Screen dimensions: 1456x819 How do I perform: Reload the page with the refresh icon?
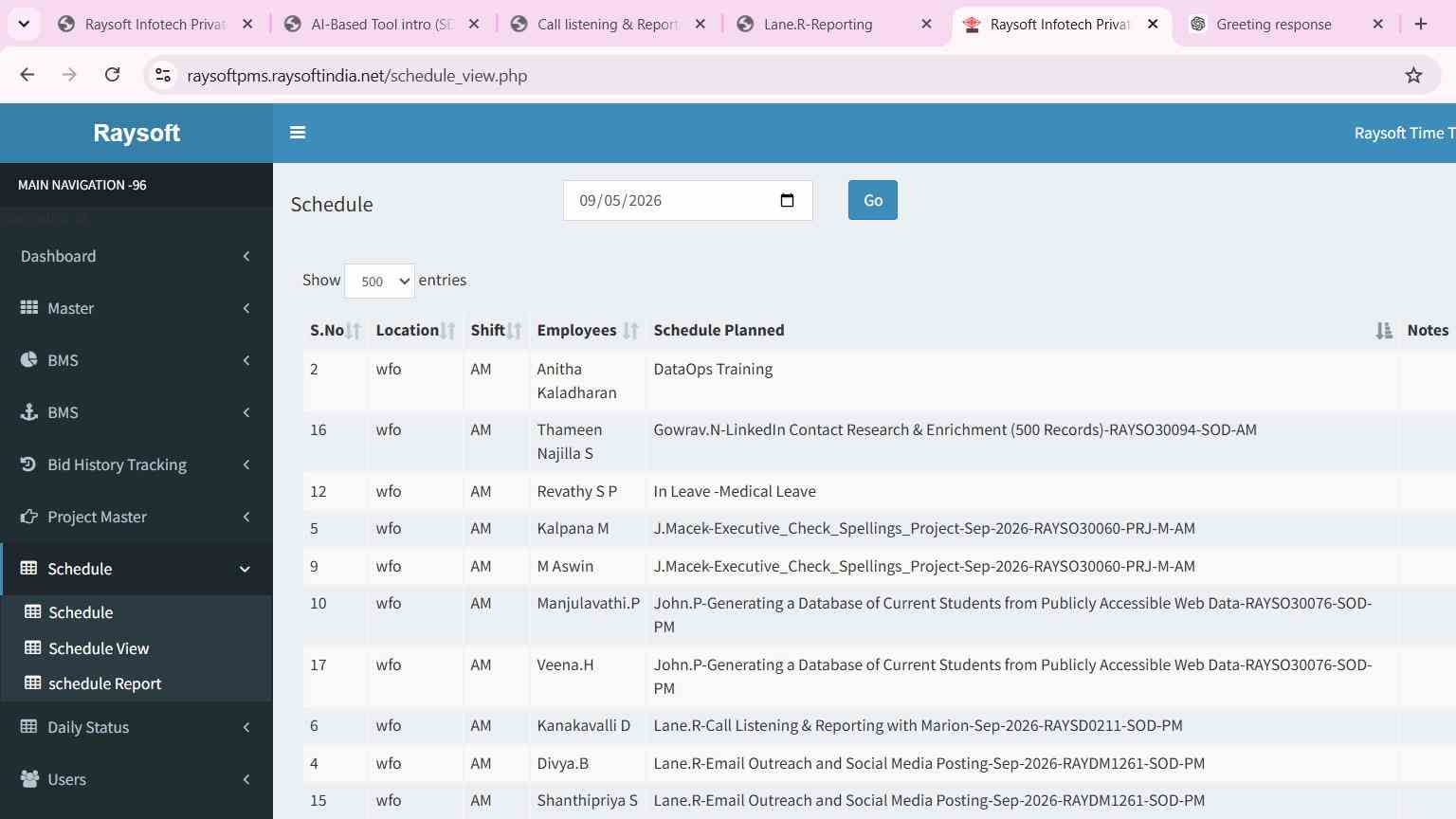(x=112, y=75)
